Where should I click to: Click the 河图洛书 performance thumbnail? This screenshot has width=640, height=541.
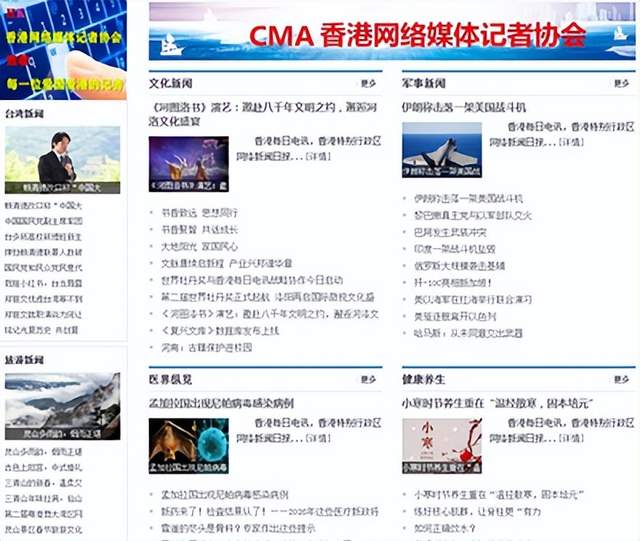coord(188,164)
